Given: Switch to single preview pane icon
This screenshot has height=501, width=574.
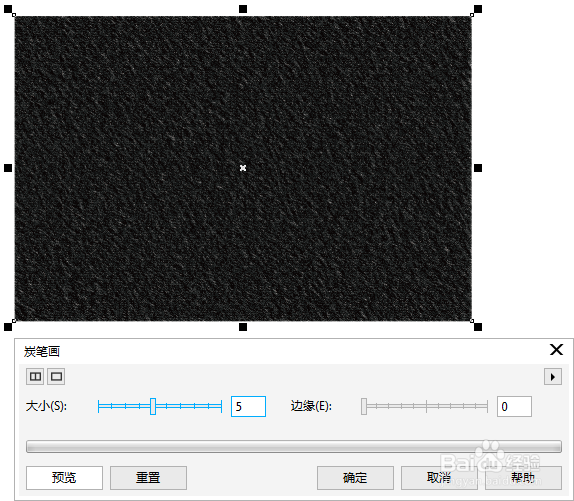Looking at the screenshot, I should click(x=56, y=377).
